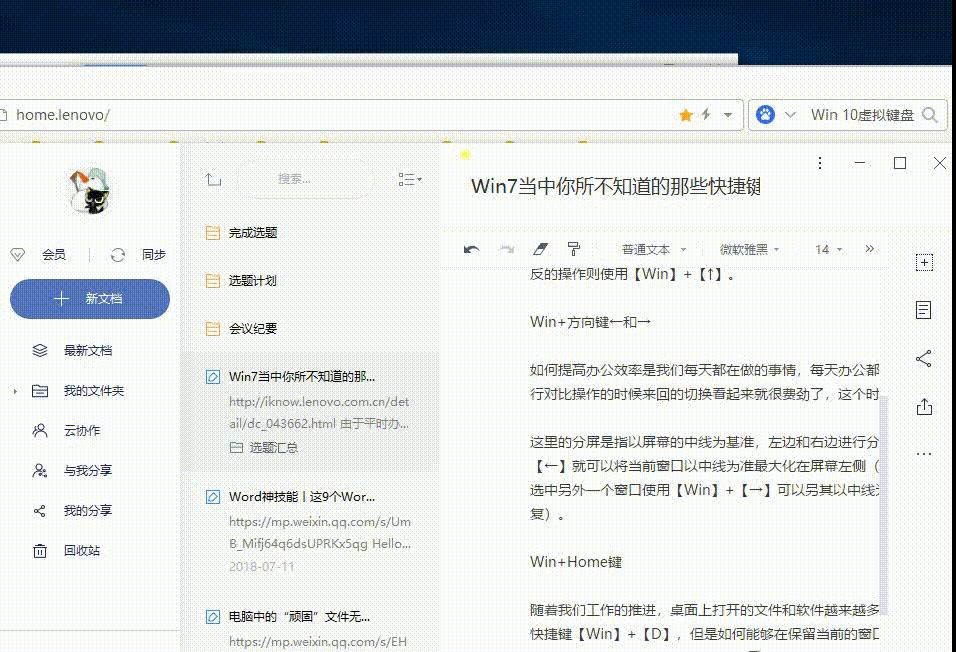The image size is (956, 652).
Task: Open the font size 14 dropdown
Action: tap(828, 249)
